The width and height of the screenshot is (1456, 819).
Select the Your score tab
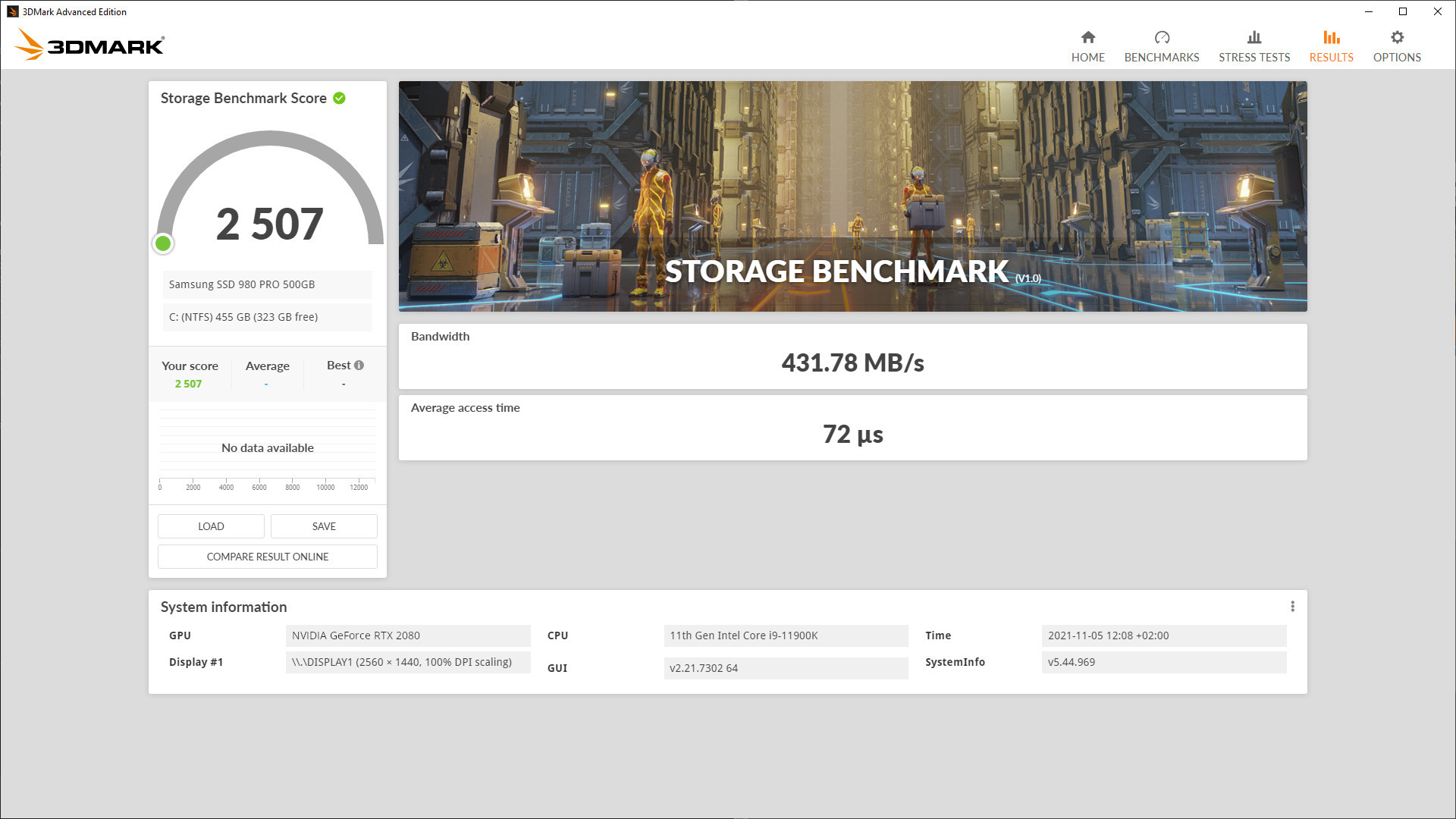(190, 366)
